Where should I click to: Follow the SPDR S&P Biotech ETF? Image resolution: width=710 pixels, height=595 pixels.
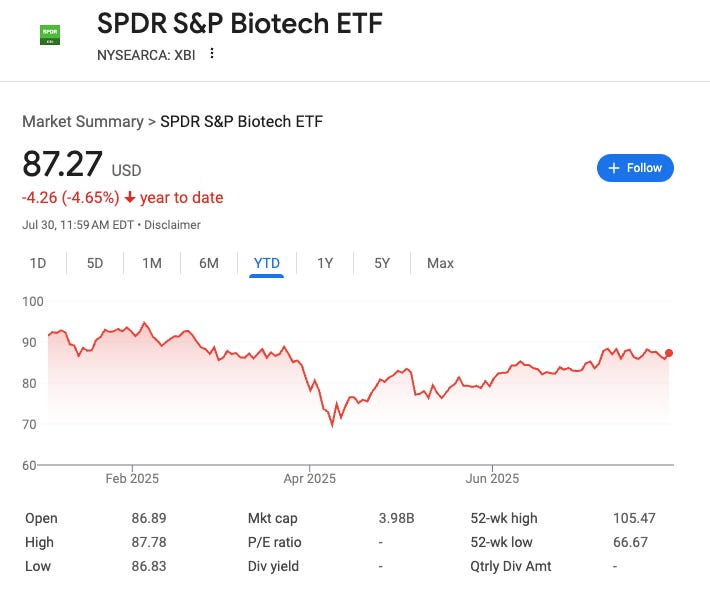pos(635,168)
